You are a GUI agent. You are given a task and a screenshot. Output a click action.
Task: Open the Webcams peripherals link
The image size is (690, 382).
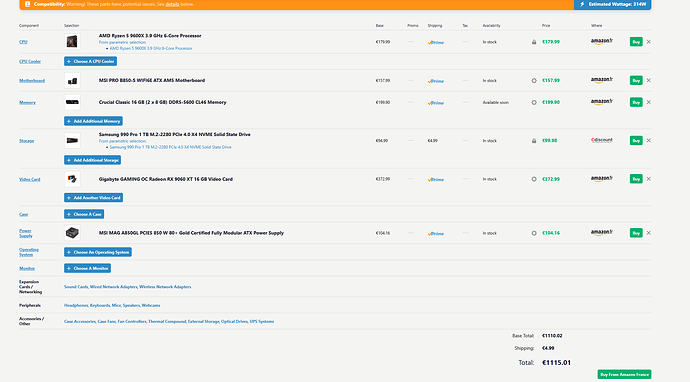coord(151,305)
